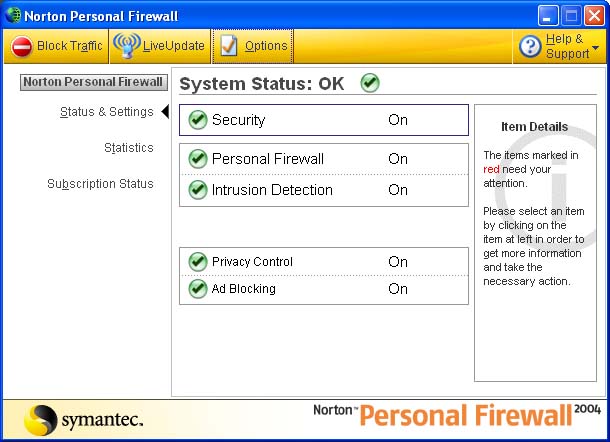Go to Subscription Status

click(x=100, y=184)
